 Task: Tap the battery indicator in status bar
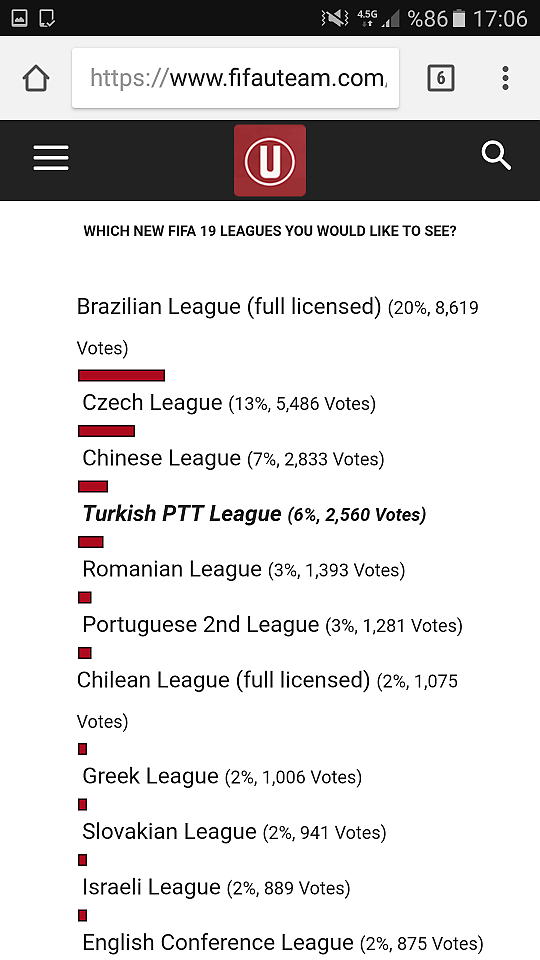pyautogui.click(x=459, y=19)
